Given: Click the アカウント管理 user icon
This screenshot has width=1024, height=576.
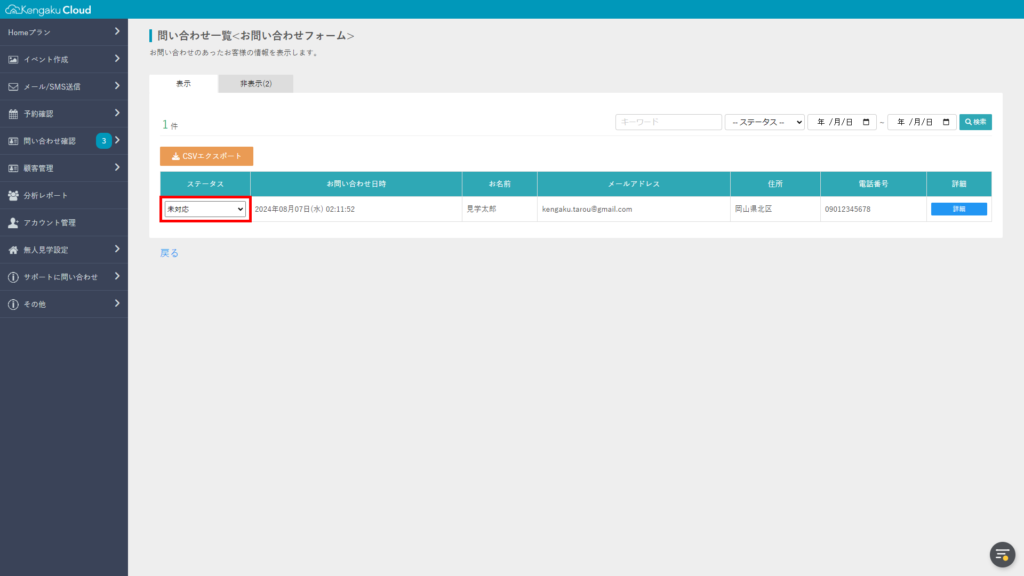Looking at the screenshot, I should coord(13,223).
